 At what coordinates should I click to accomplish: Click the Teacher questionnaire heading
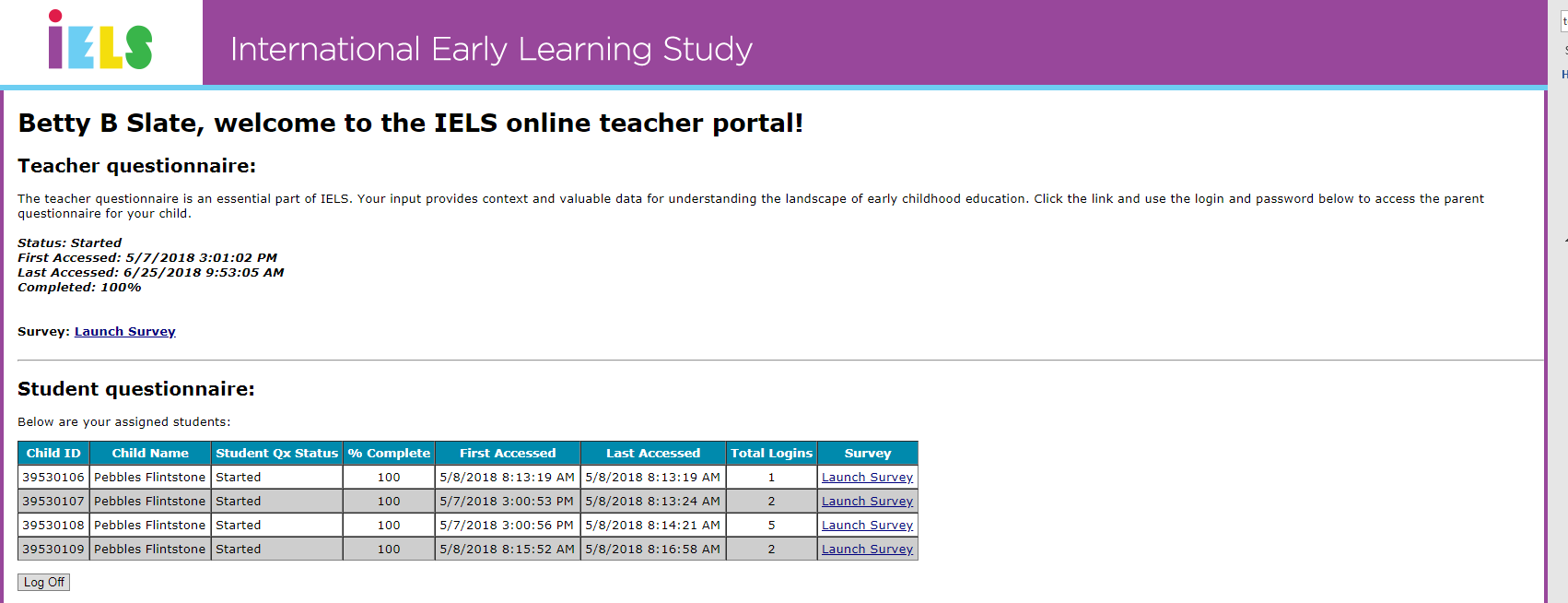point(136,166)
